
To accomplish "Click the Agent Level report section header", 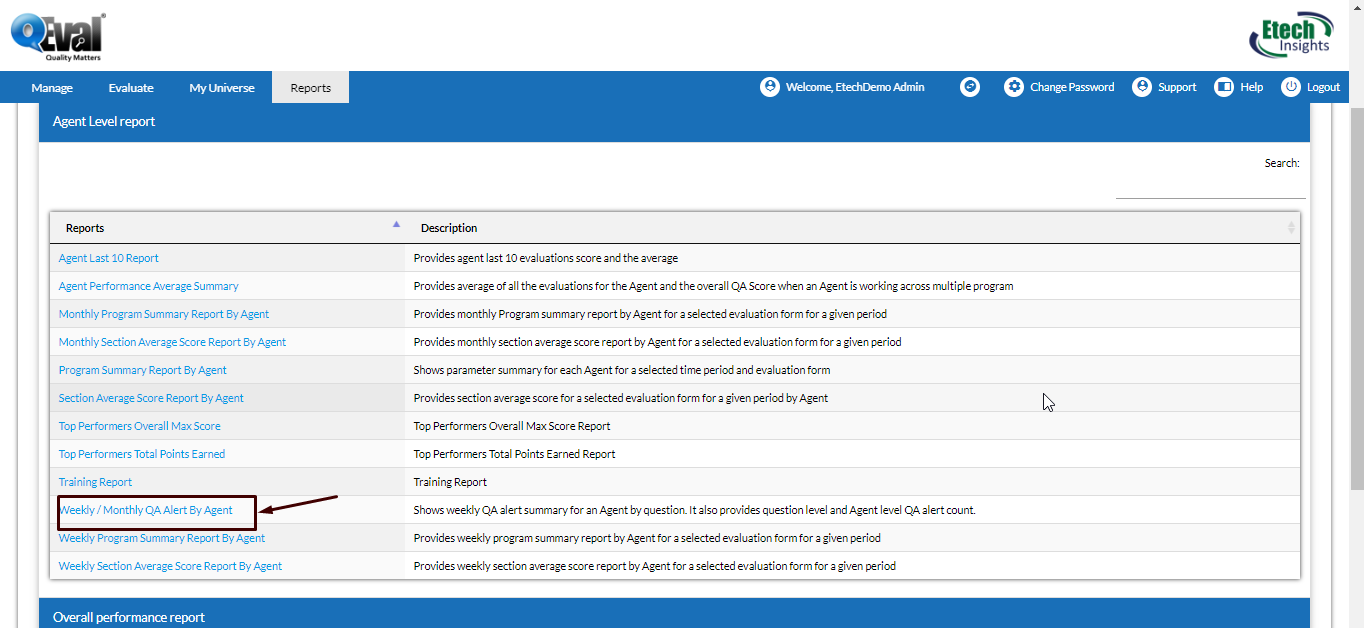I will pyautogui.click(x=673, y=121).
